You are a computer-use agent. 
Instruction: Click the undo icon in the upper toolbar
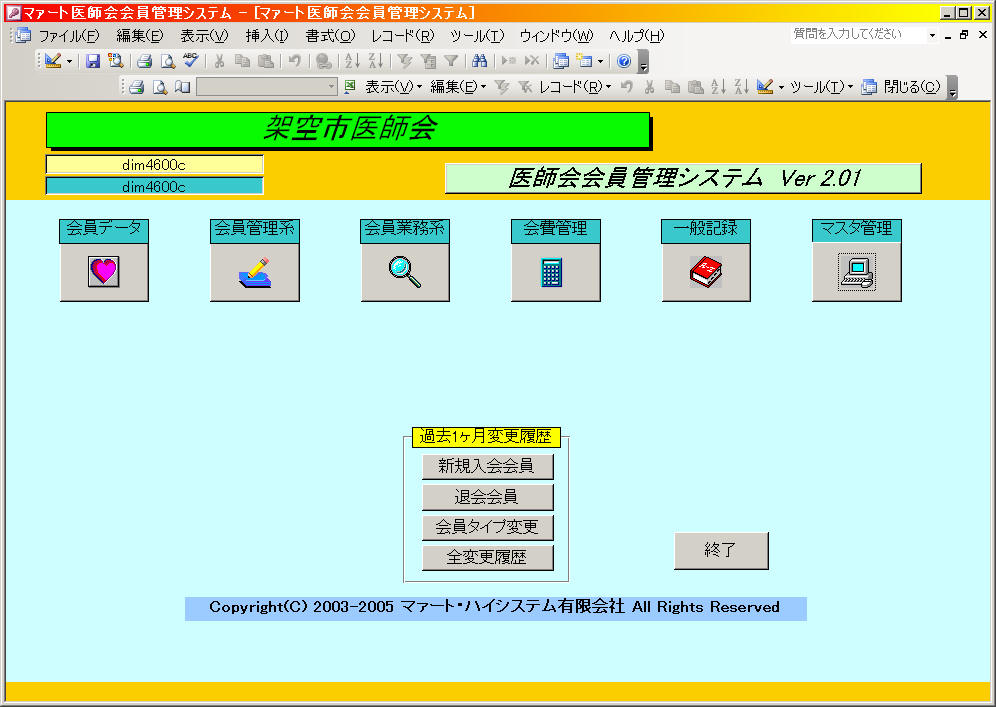click(295, 61)
